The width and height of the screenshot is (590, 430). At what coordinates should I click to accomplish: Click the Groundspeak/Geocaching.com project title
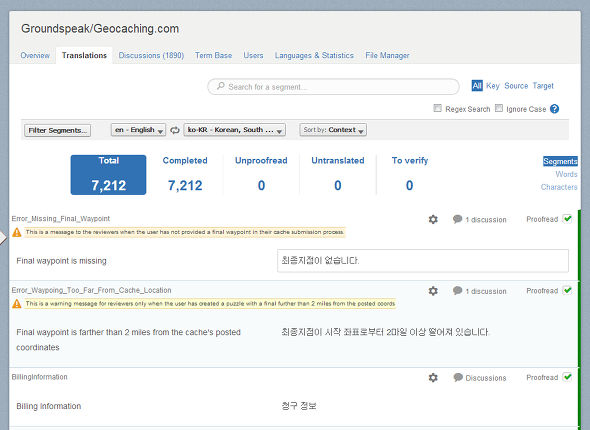tap(100, 29)
